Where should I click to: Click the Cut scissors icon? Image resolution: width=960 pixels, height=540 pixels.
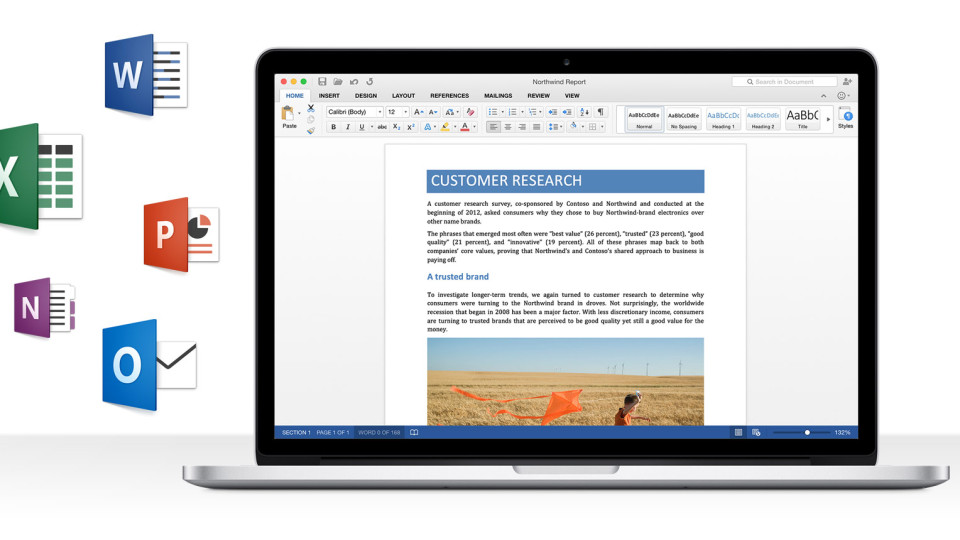[310, 108]
